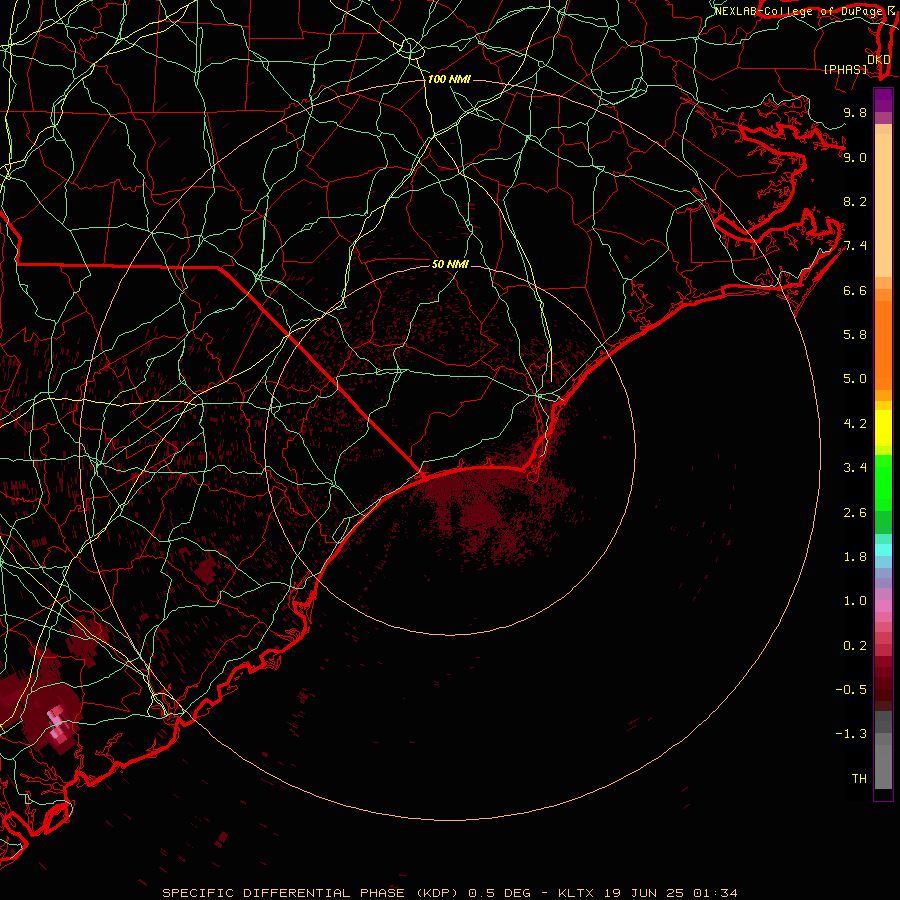The image size is (900, 900).
Task: Click the 01:34 timestamp
Action: 716,893
